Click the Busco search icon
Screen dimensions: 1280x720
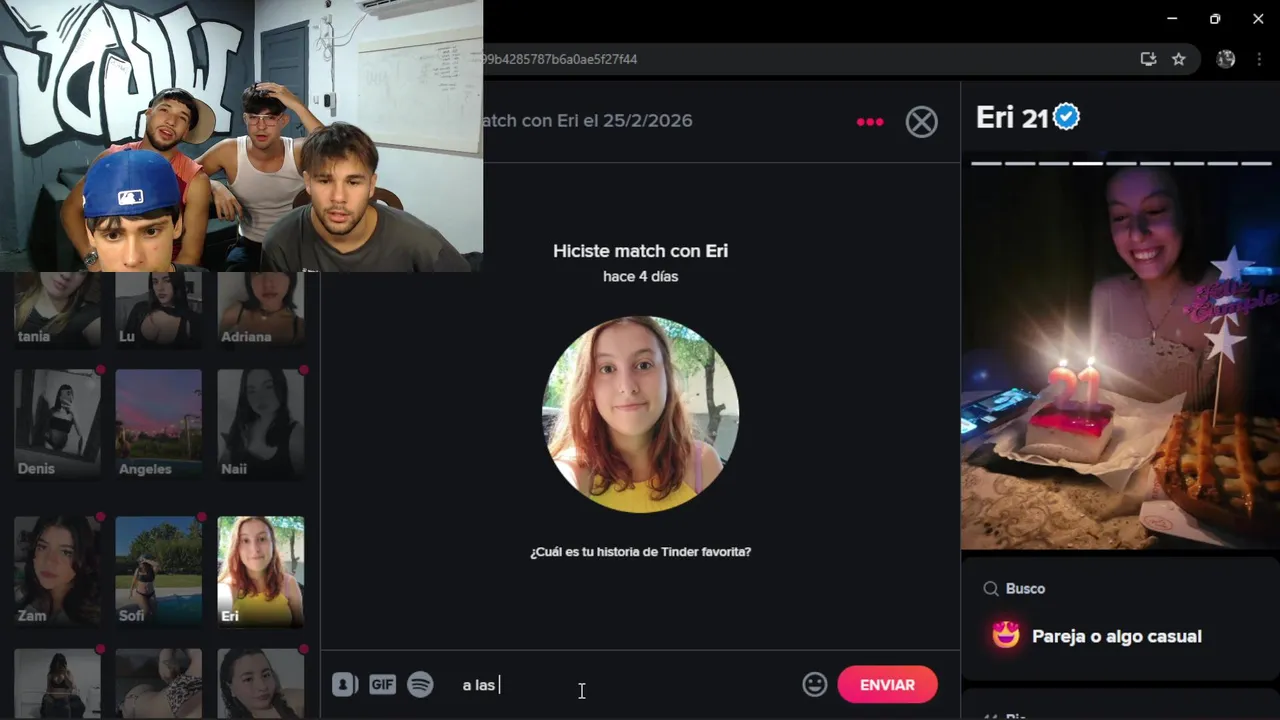coord(991,589)
